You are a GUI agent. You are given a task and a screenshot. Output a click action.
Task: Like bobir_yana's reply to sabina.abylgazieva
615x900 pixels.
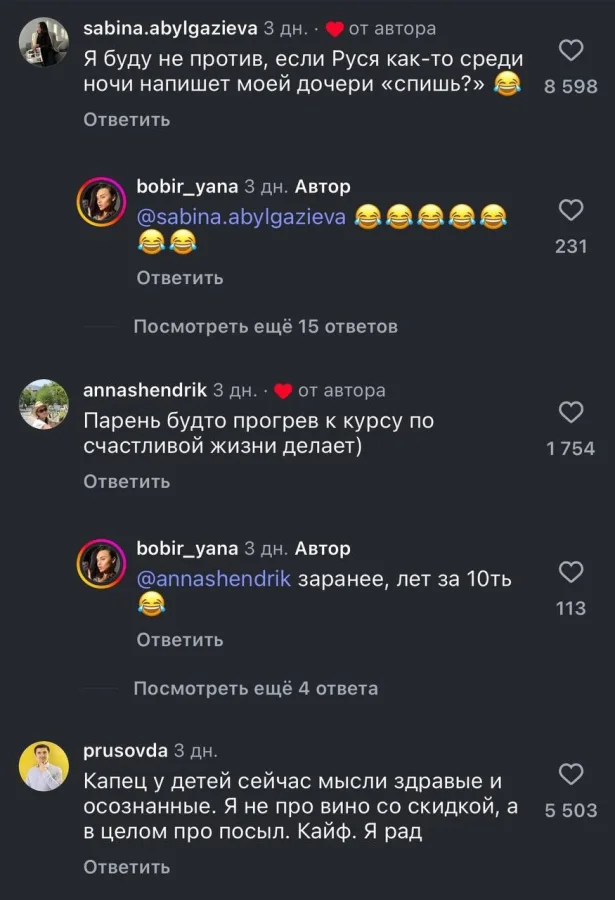click(x=570, y=211)
